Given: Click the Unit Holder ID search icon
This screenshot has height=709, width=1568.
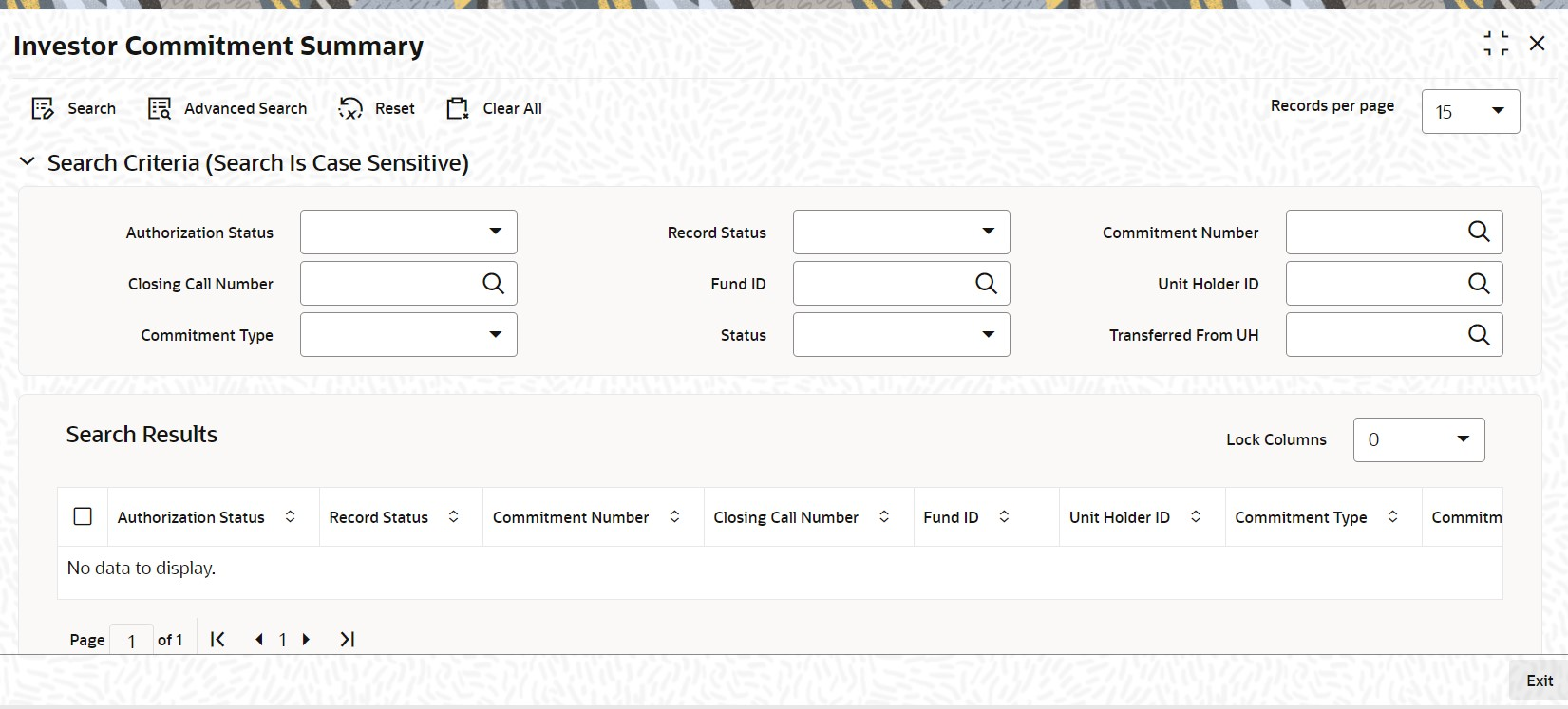Looking at the screenshot, I should point(1479,283).
